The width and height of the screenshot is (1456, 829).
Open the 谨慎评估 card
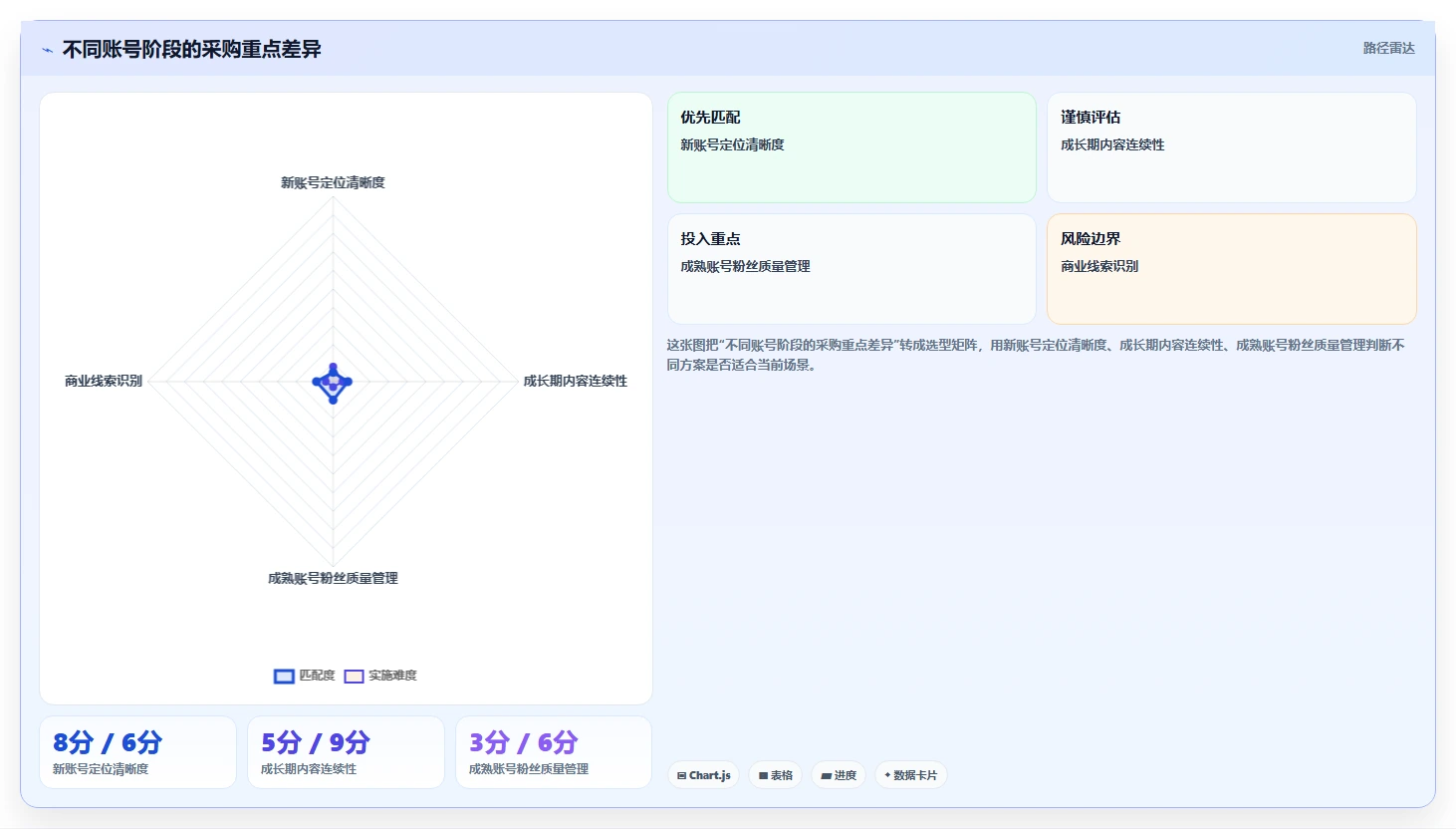coord(1231,147)
